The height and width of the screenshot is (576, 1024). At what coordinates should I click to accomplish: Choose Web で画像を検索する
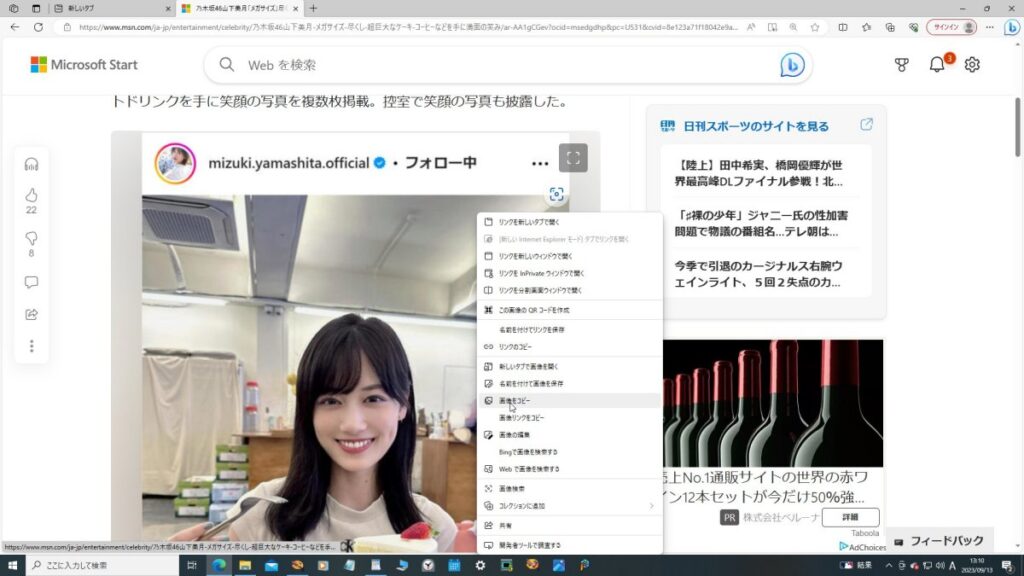point(569,469)
